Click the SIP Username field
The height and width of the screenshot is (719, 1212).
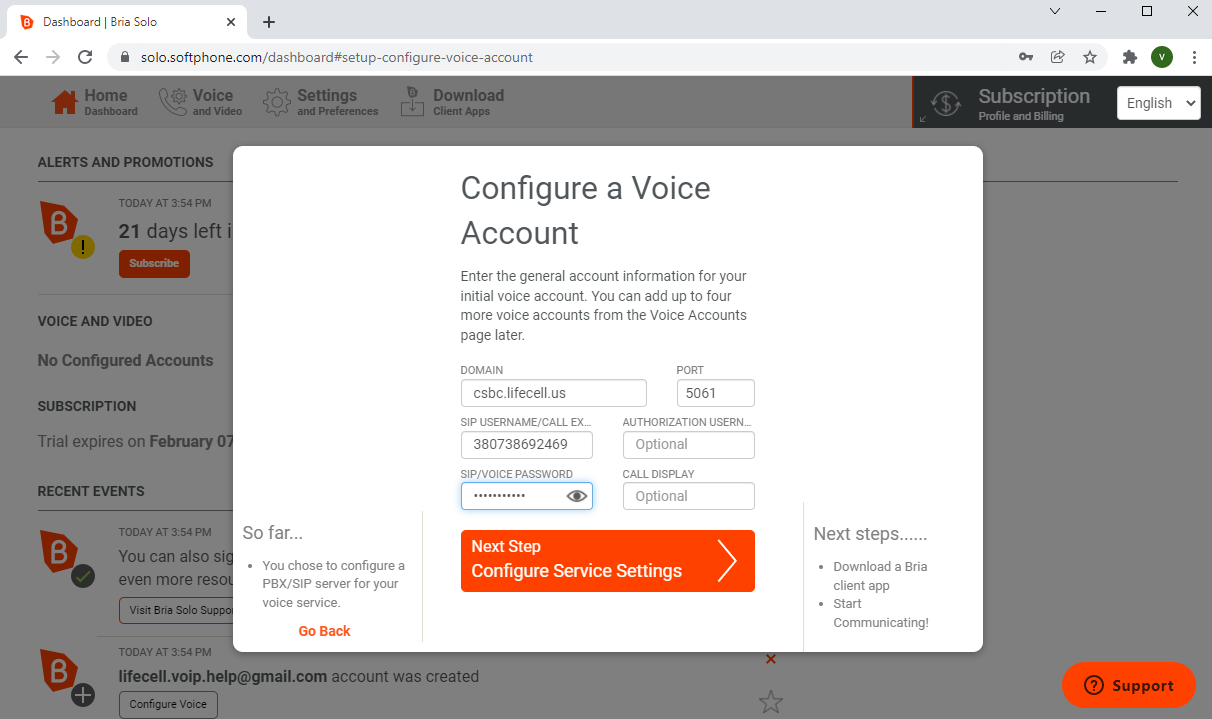526,444
